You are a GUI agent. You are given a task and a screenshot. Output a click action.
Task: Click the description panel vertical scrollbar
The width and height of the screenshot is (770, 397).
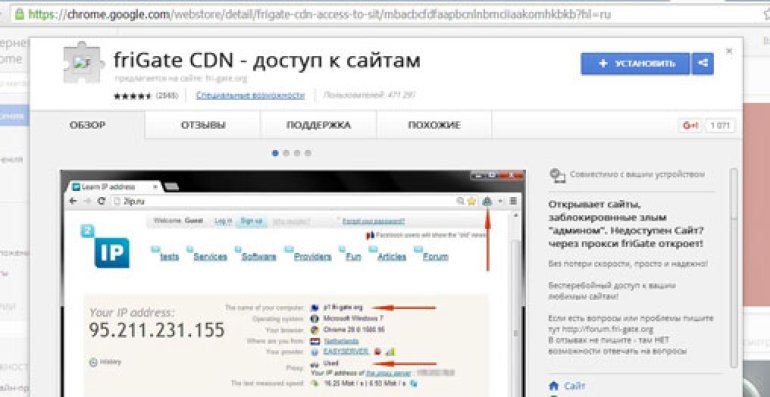click(x=733, y=268)
